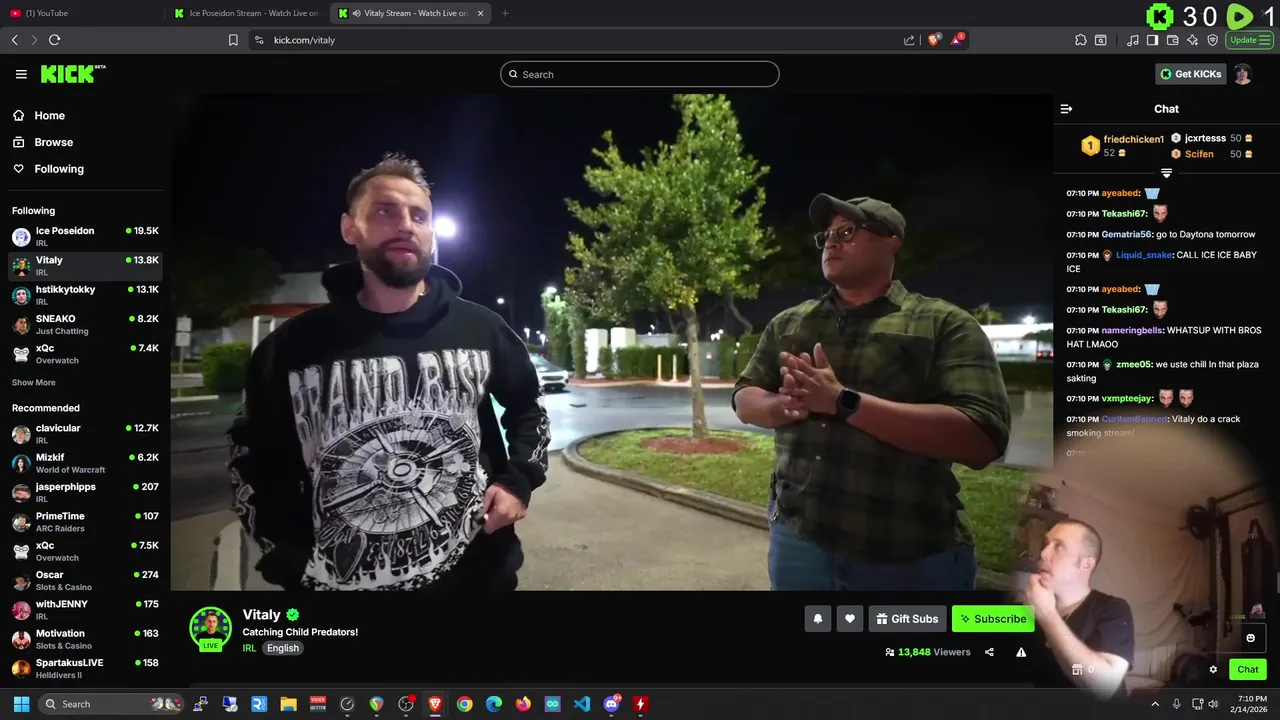This screenshot has width=1280, height=720.
Task: Open clavicular recommended channel
Action: 85,433
